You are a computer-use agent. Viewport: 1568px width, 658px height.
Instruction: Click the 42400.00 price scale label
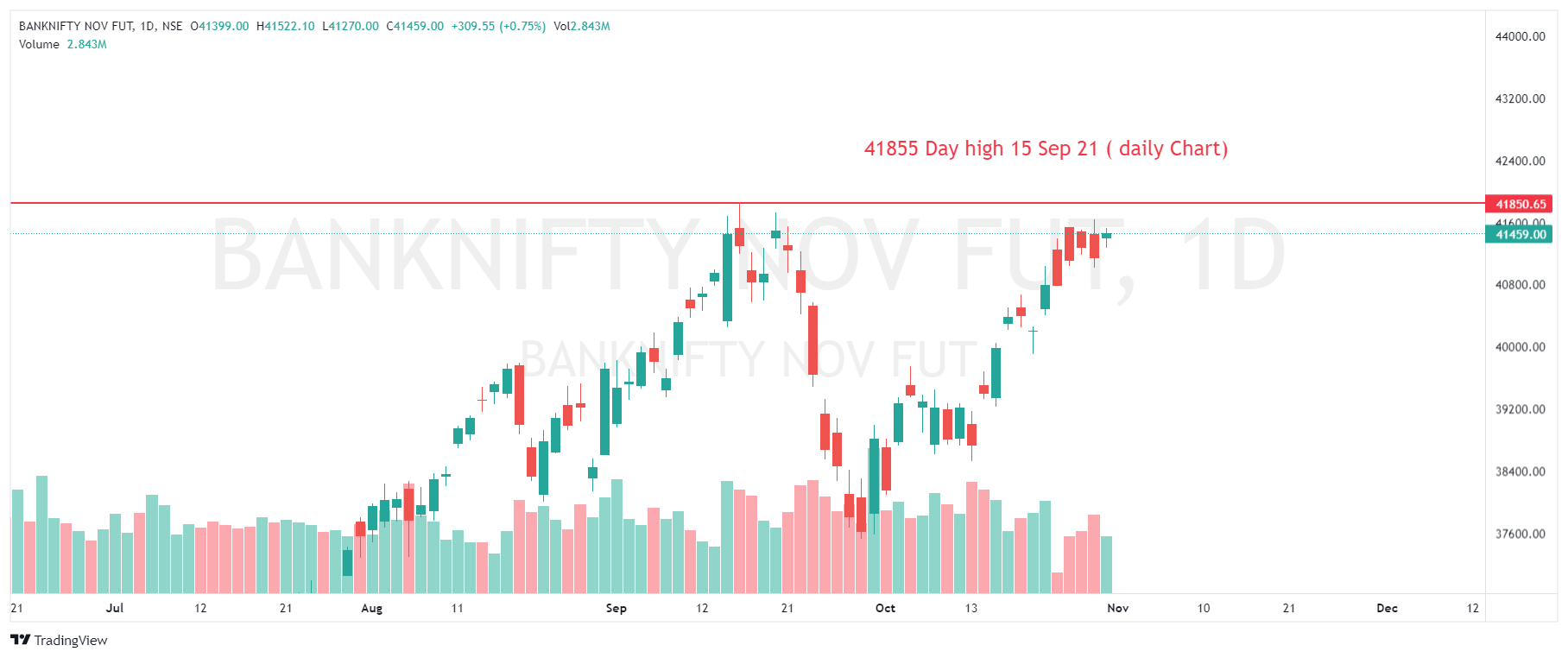point(1520,161)
